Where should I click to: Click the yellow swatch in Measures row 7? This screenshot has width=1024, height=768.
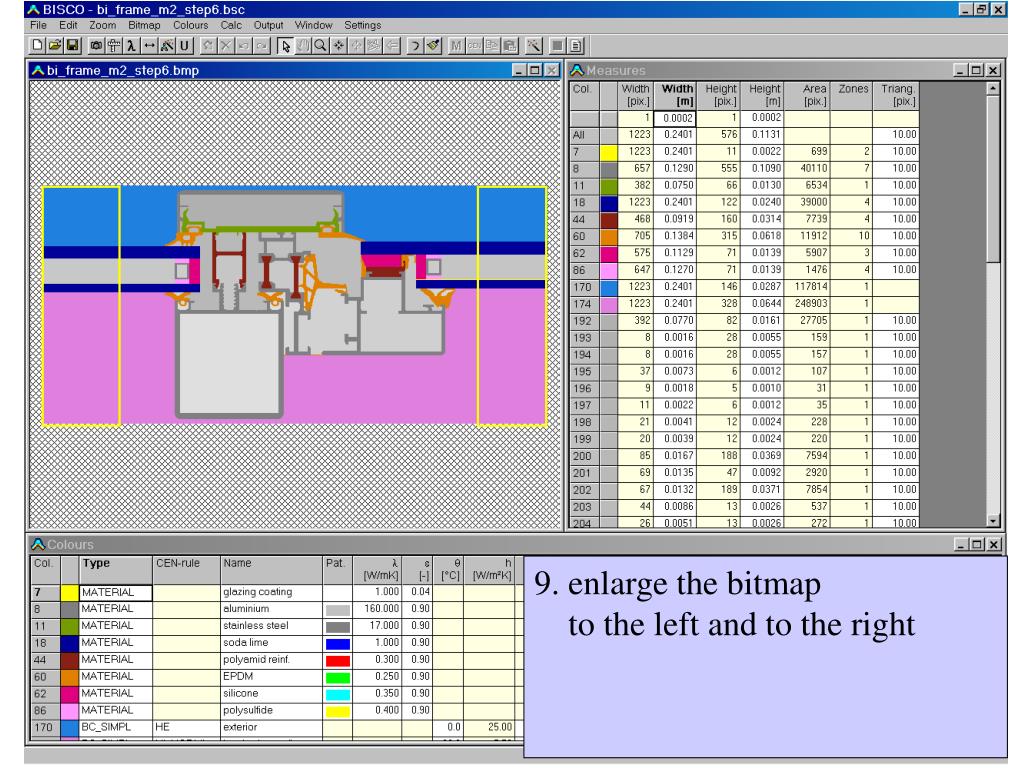(609, 152)
